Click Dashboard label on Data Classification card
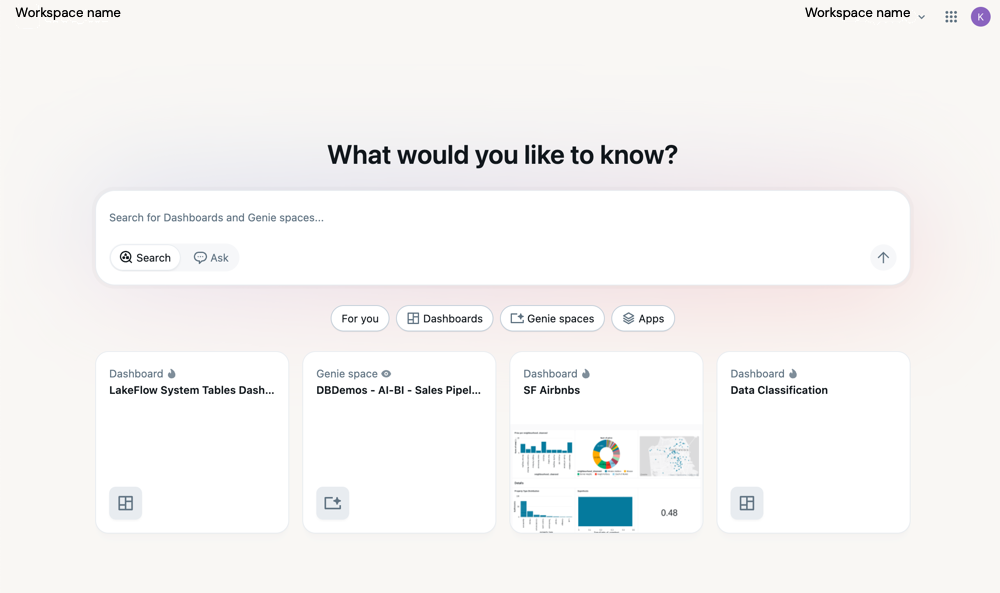Screen dimensions: 1000x593 click(x=757, y=374)
